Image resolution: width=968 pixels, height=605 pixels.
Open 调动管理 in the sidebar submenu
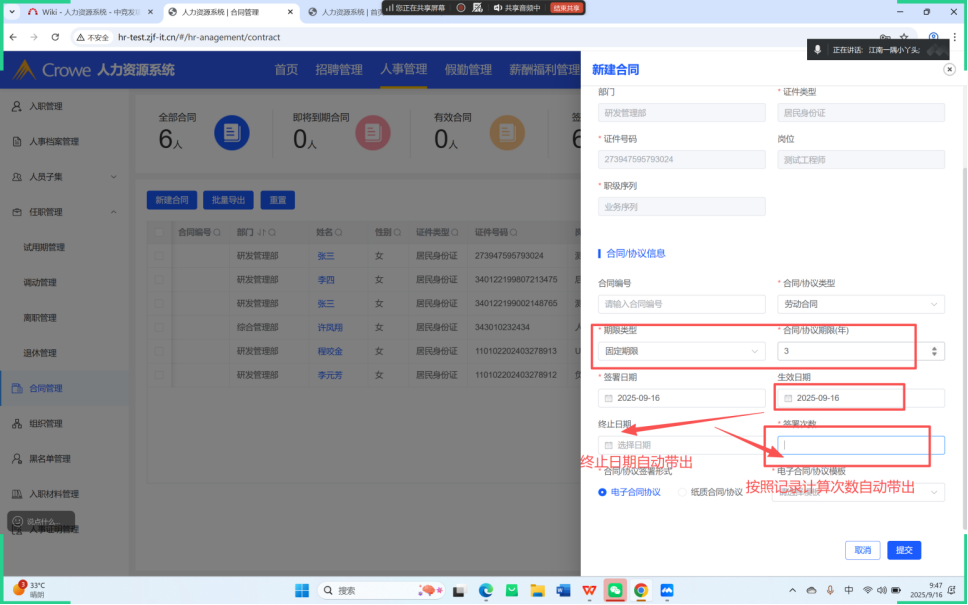40,282
